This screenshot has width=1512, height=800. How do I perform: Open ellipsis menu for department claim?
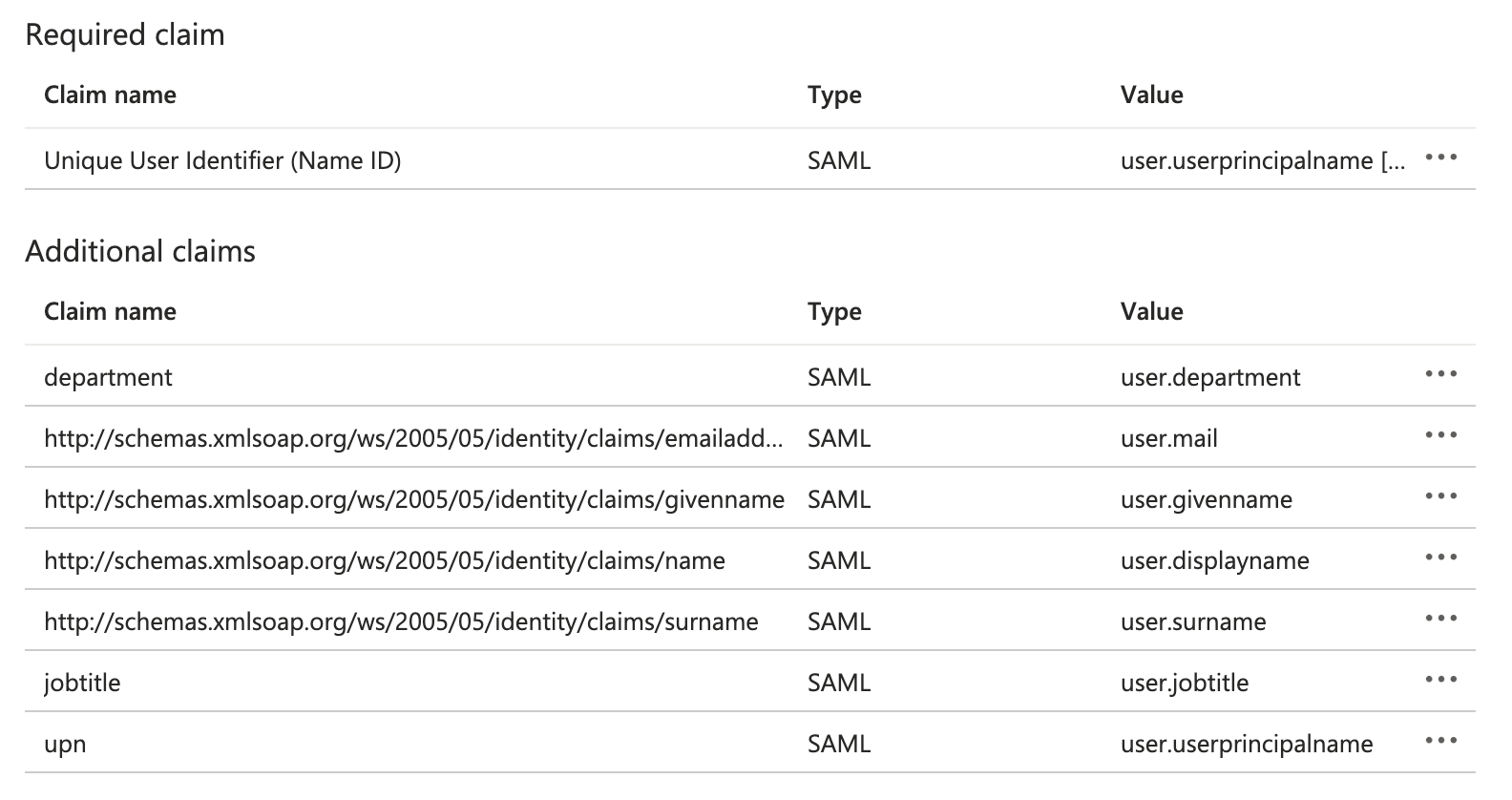pos(1440,374)
